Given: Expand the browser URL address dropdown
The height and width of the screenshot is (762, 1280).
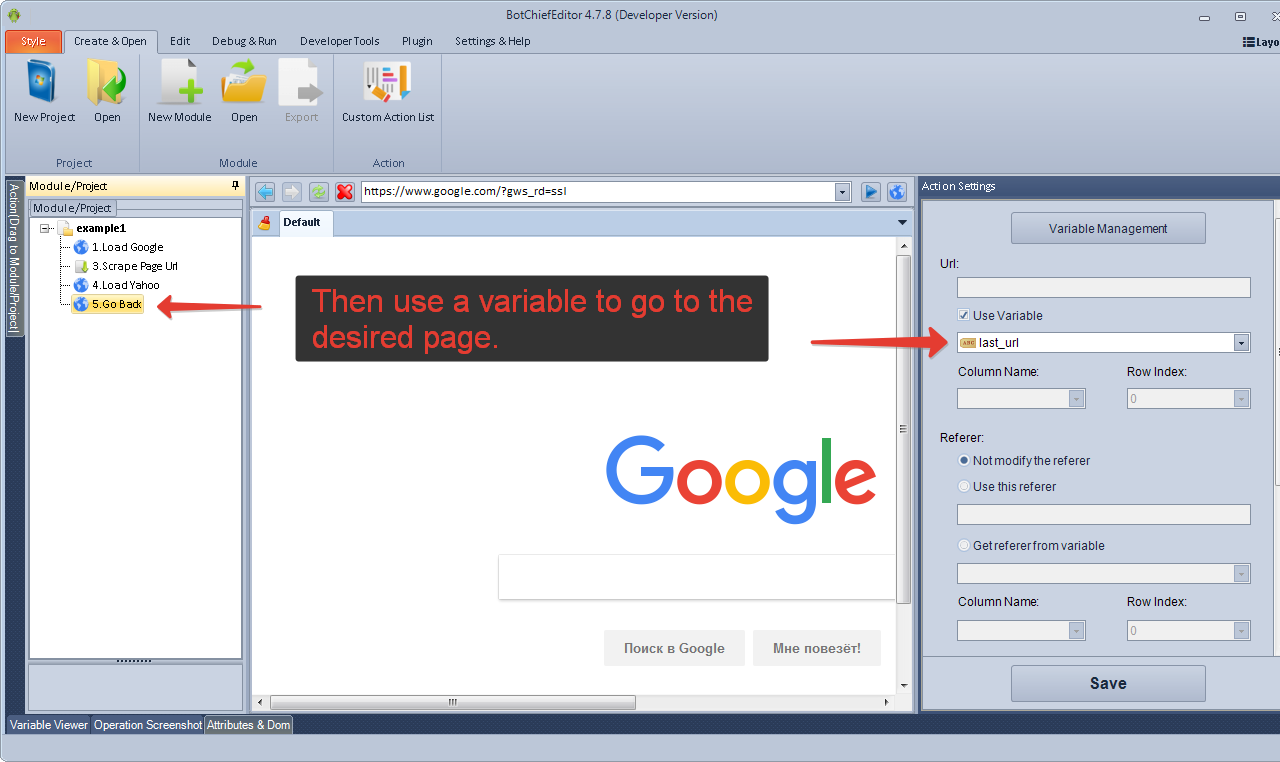Looking at the screenshot, I should tap(841, 192).
